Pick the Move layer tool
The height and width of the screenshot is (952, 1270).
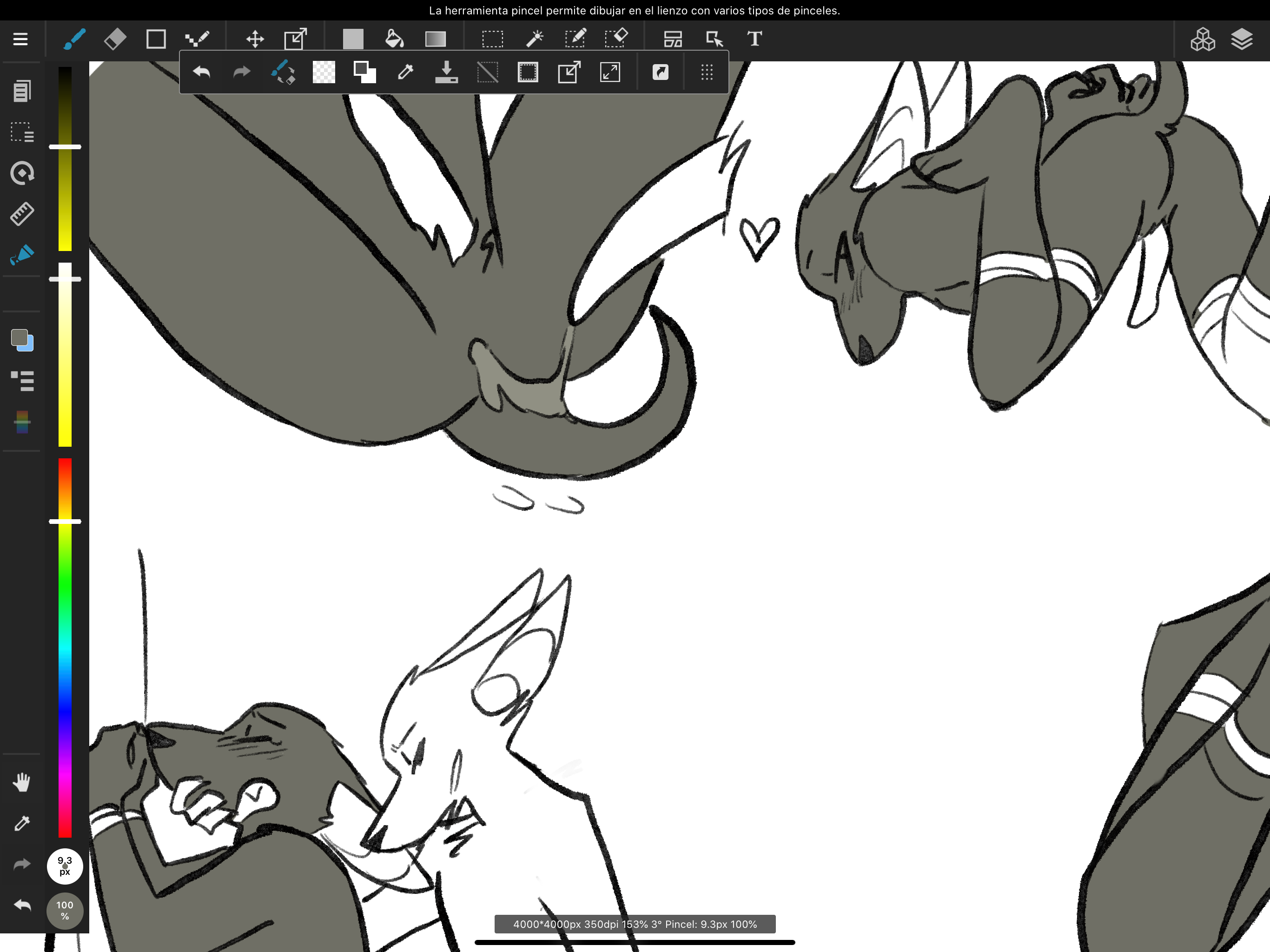pyautogui.click(x=255, y=39)
